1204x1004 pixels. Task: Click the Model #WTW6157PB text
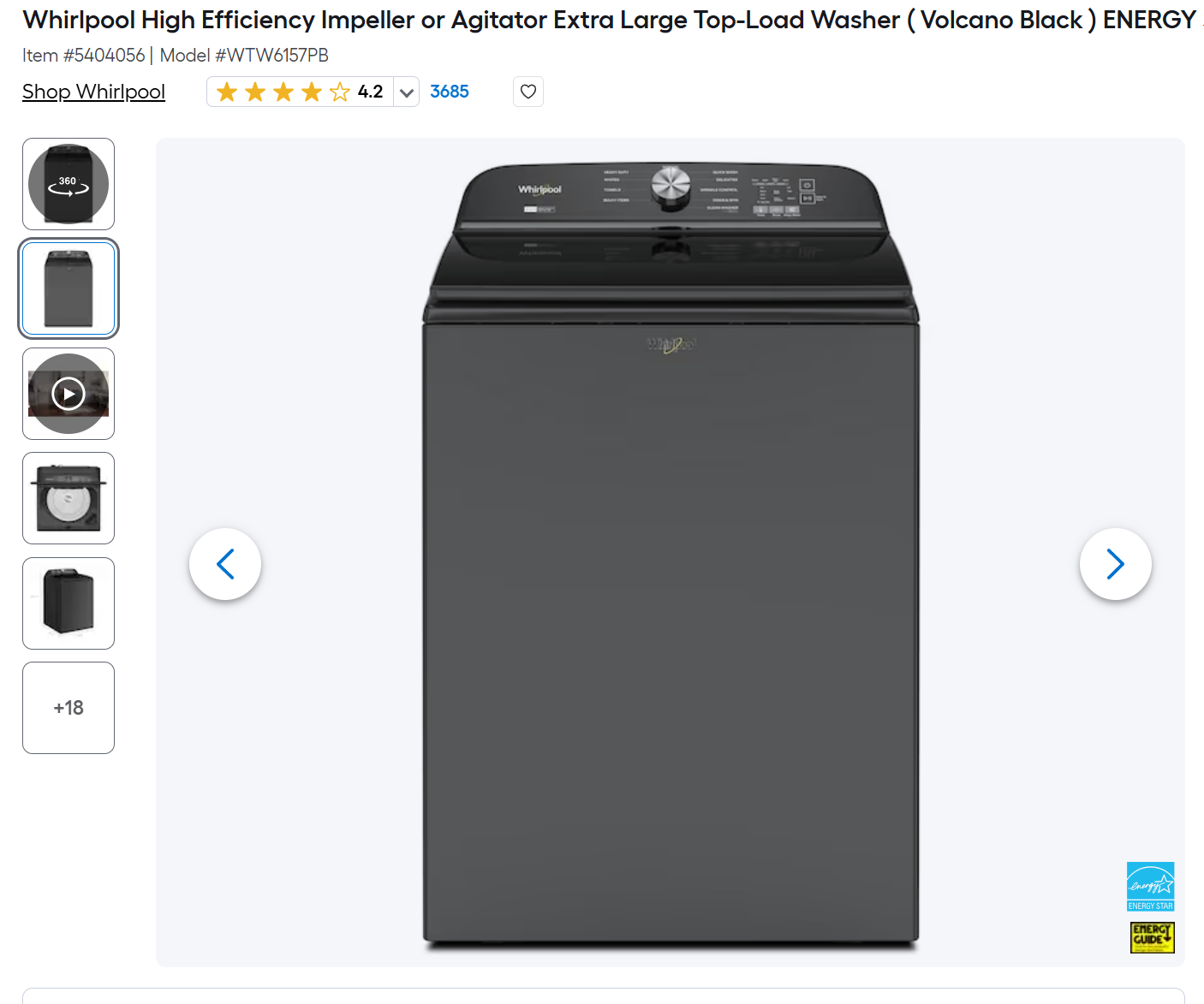pyautogui.click(x=244, y=56)
